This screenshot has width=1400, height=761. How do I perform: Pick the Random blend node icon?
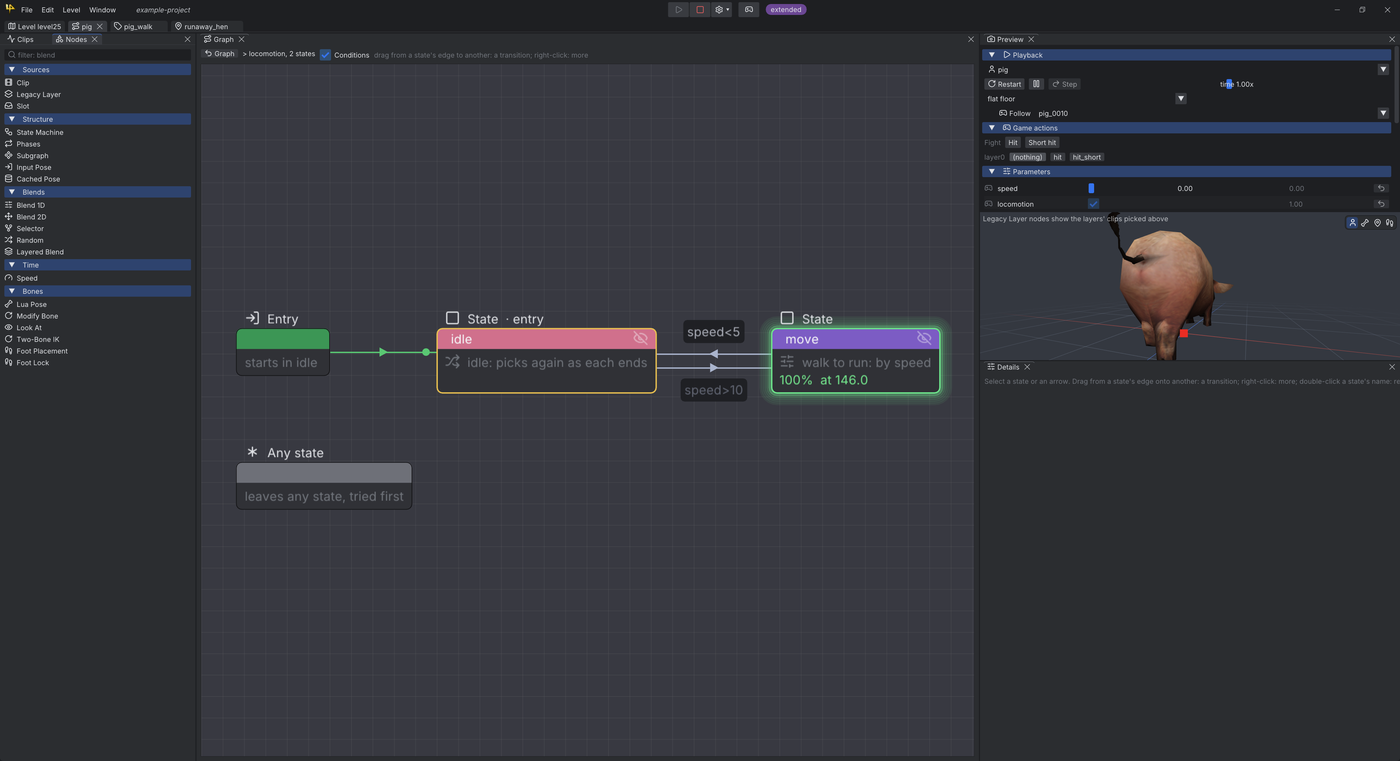9,240
